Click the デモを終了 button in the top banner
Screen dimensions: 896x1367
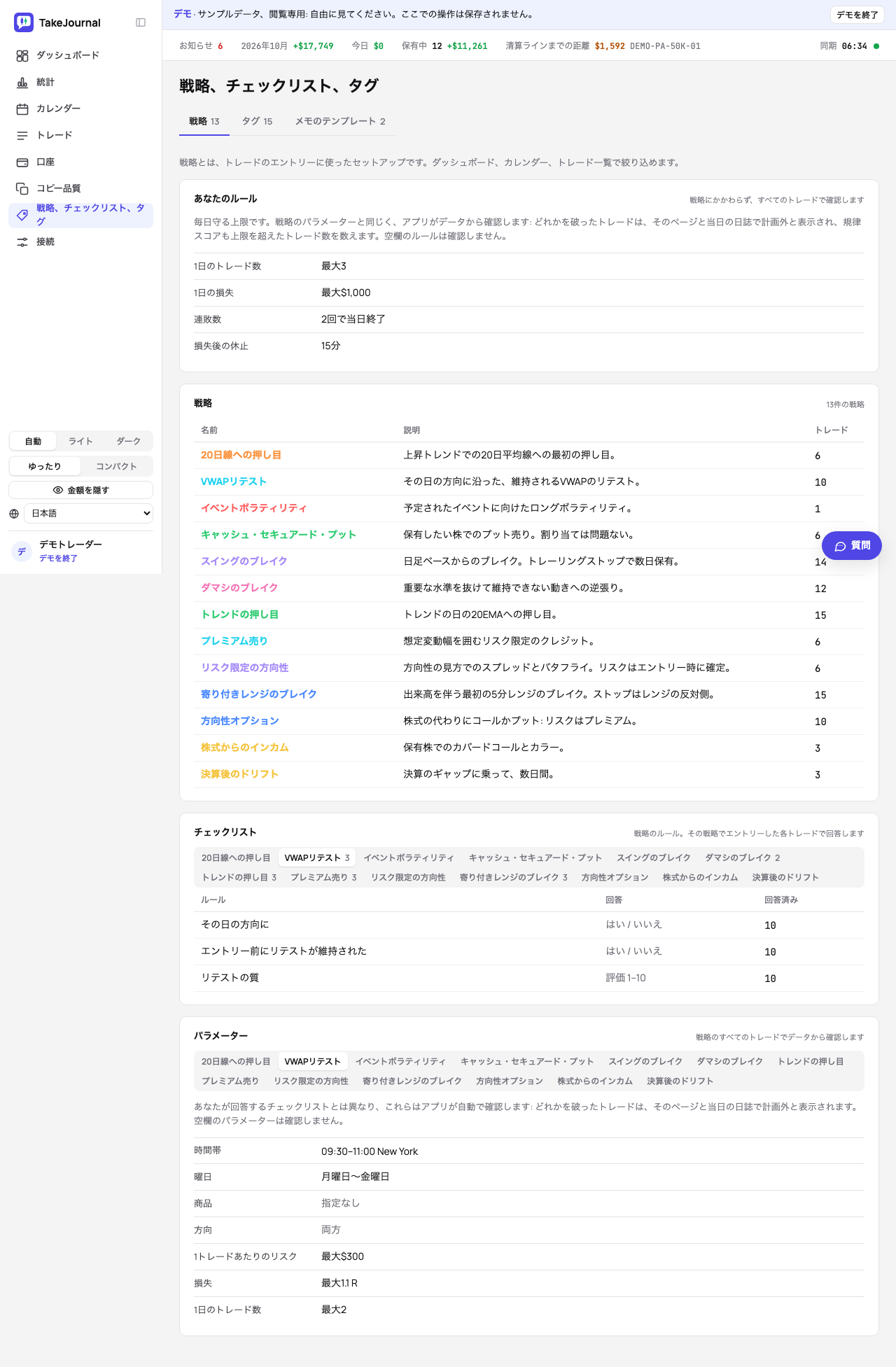[857, 15]
